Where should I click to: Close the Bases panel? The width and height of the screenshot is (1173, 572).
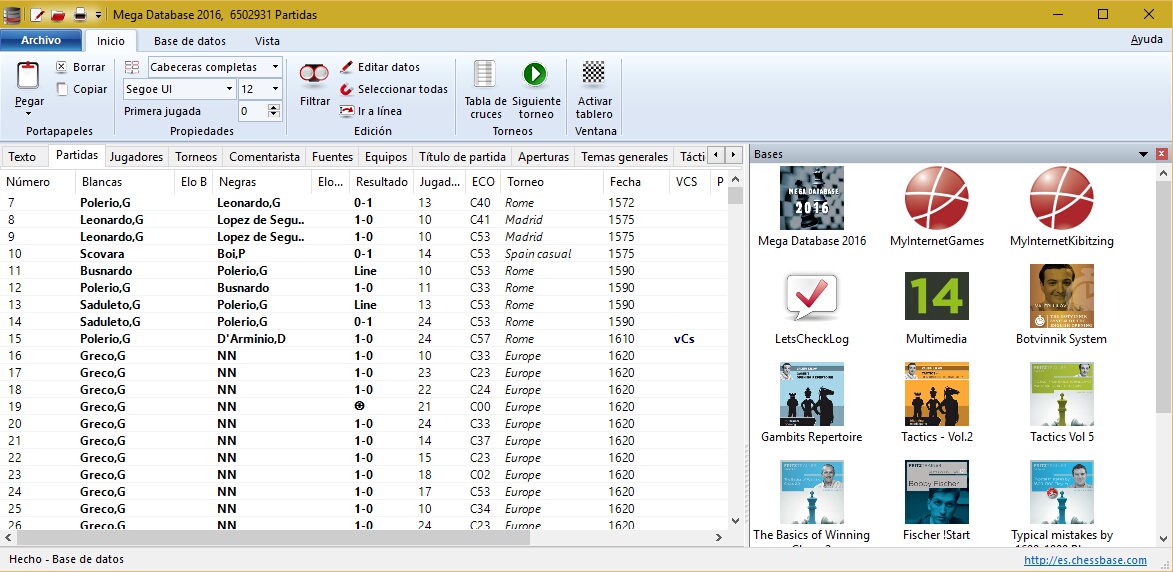click(x=1162, y=154)
